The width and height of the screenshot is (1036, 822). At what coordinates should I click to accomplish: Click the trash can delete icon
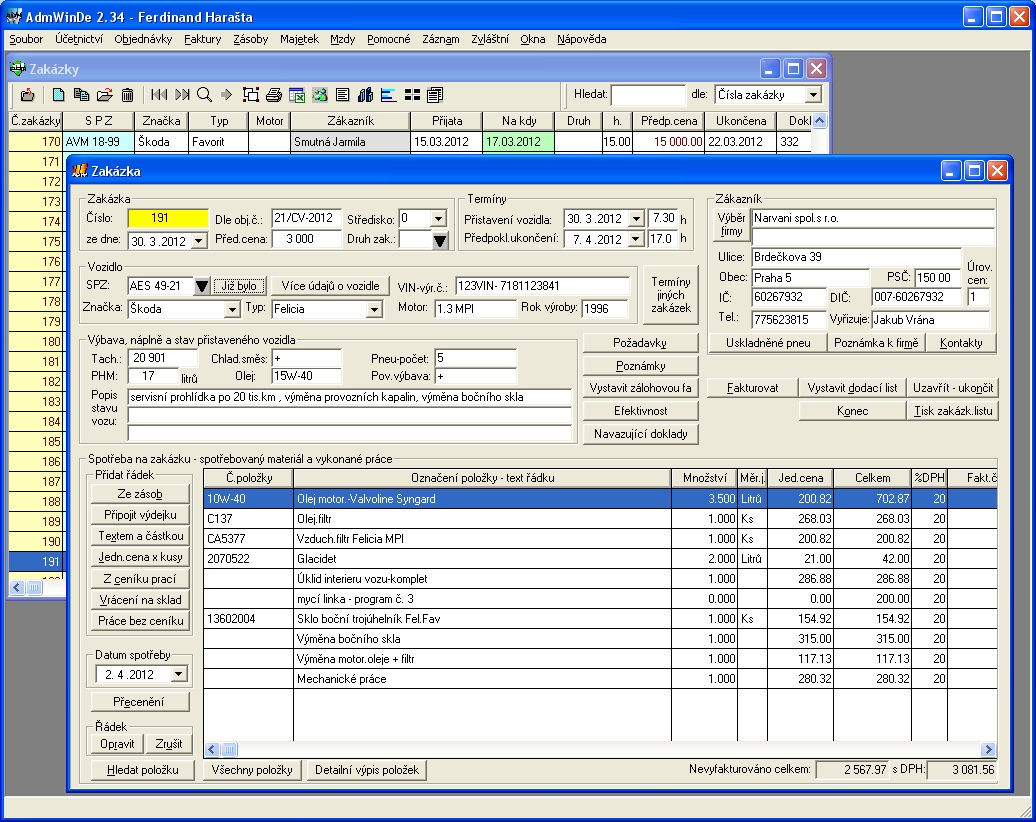coord(127,95)
